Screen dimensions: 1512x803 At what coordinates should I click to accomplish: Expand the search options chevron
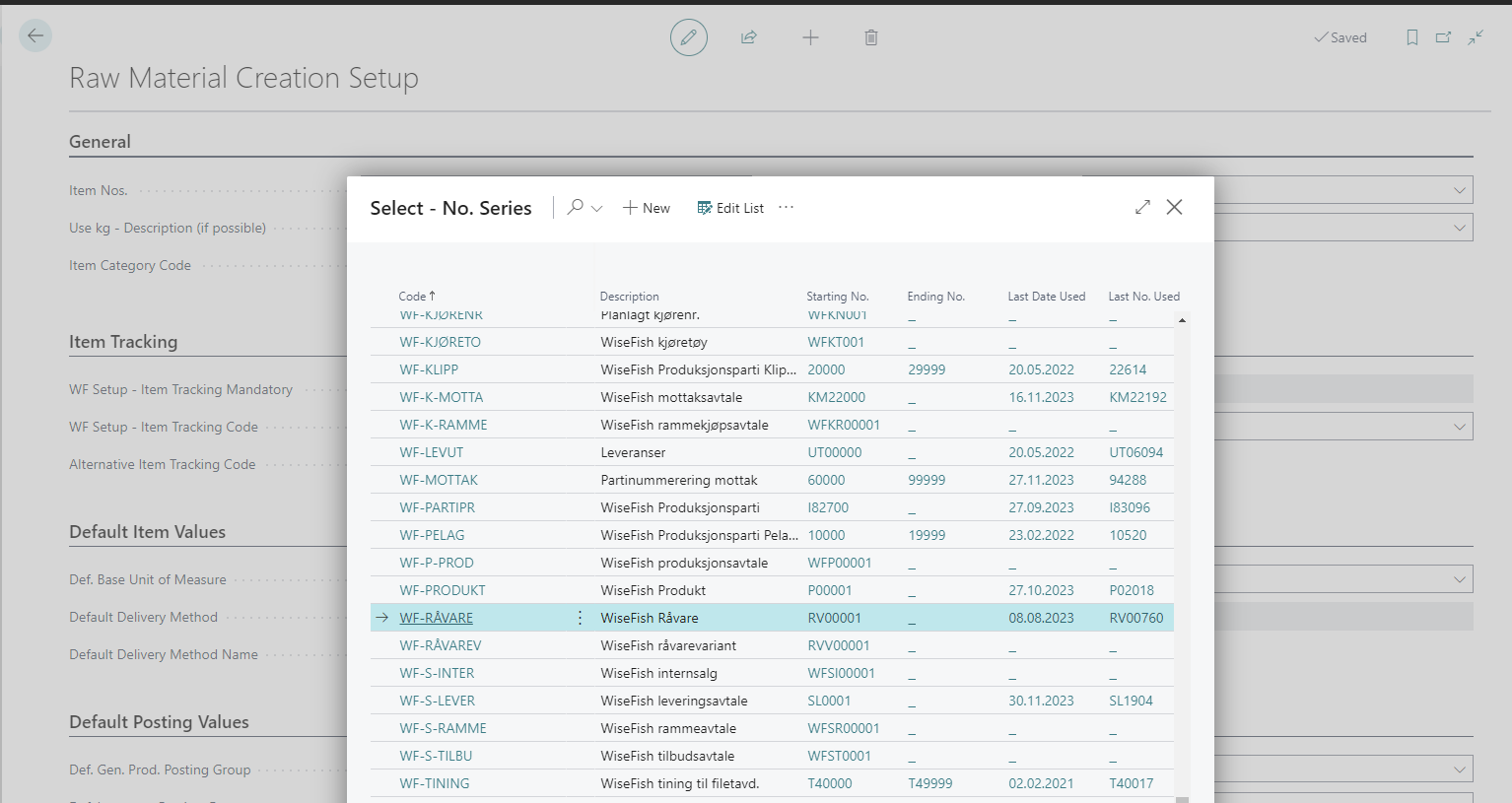point(597,208)
